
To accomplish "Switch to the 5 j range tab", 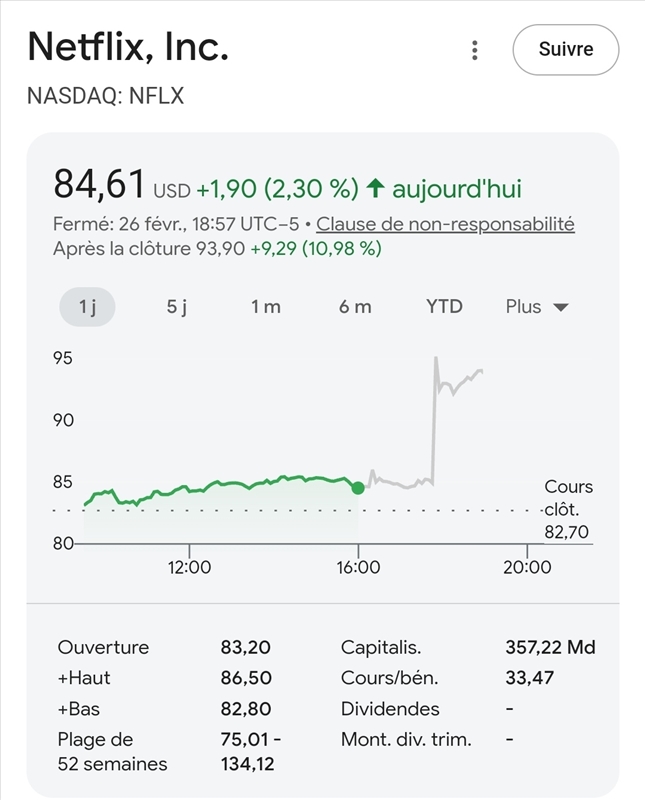I will 177,307.
